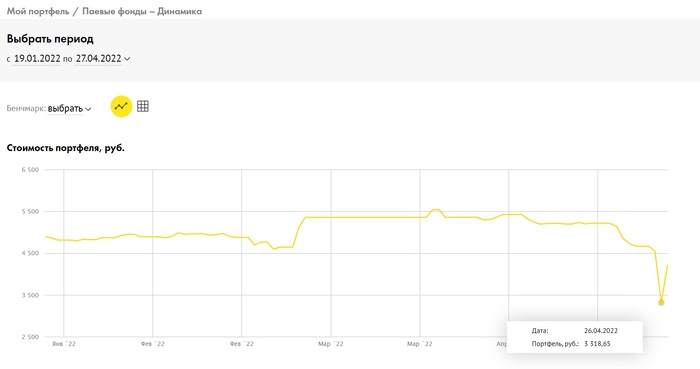700x369 pixels.
Task: Click the peak of the yellow line in March
Action: tap(436, 209)
